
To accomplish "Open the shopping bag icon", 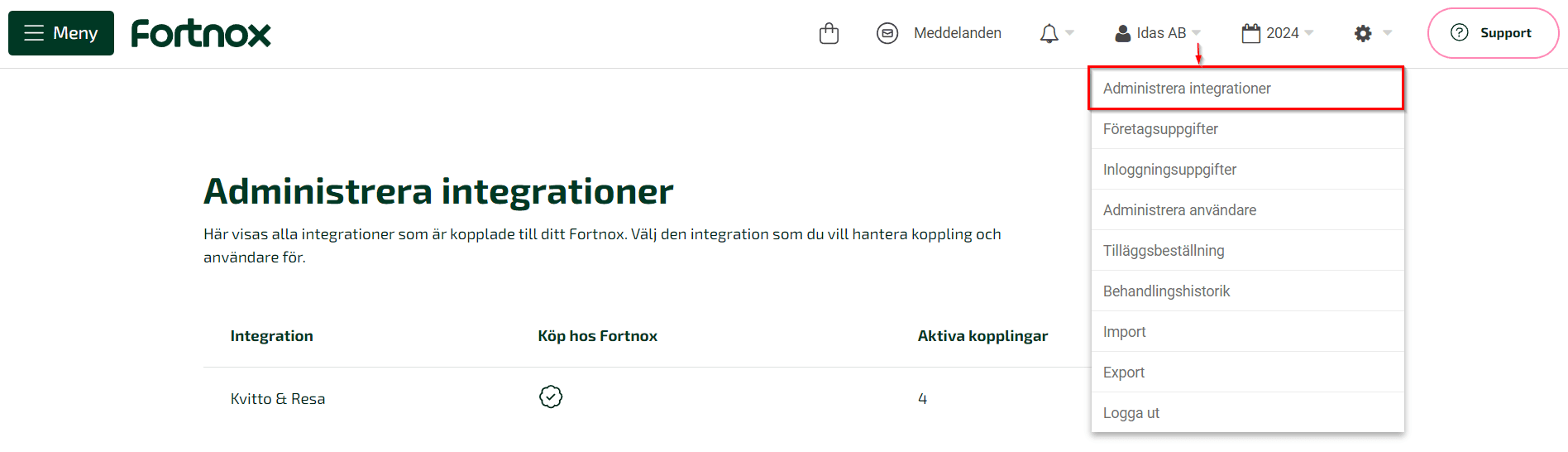I will [829, 33].
